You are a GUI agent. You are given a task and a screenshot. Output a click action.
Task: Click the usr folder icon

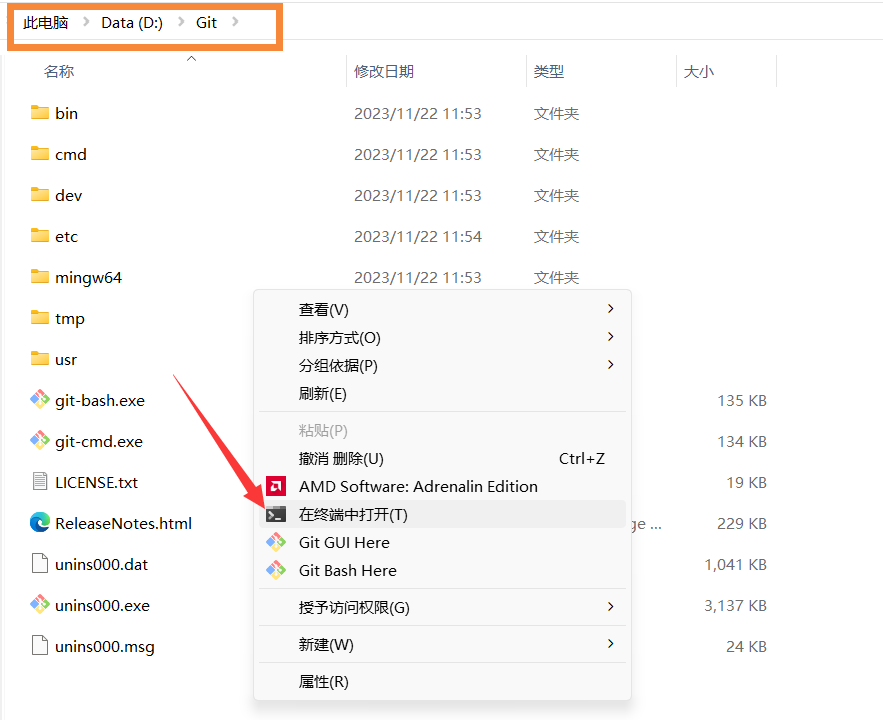(x=39, y=359)
